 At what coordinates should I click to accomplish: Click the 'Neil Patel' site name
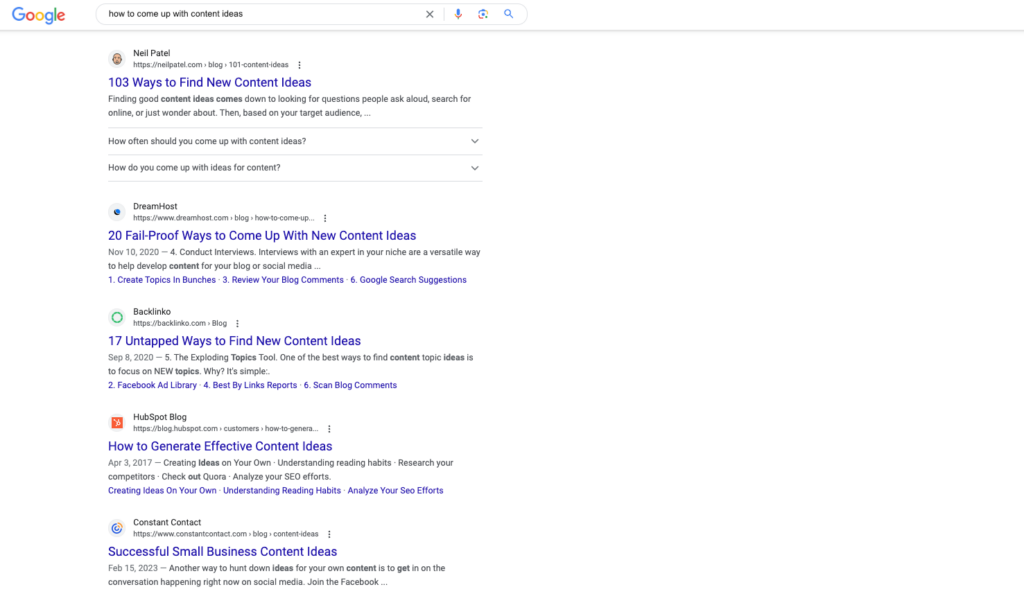(x=152, y=54)
